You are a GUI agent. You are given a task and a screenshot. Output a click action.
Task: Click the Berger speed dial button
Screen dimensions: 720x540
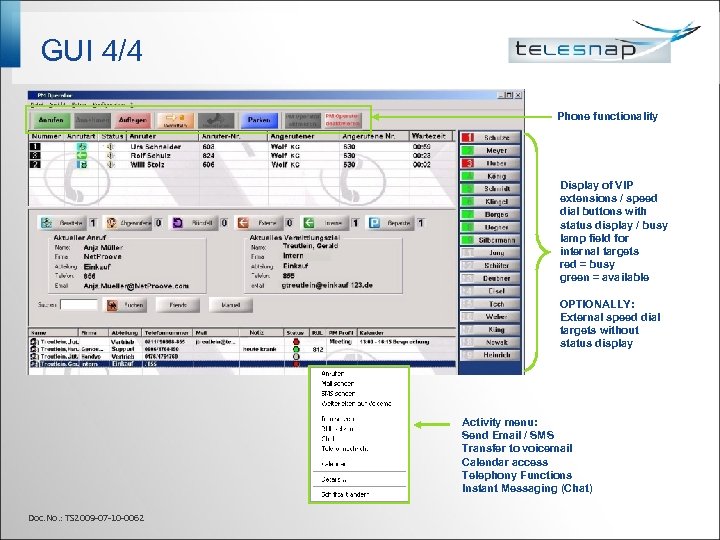click(490, 214)
